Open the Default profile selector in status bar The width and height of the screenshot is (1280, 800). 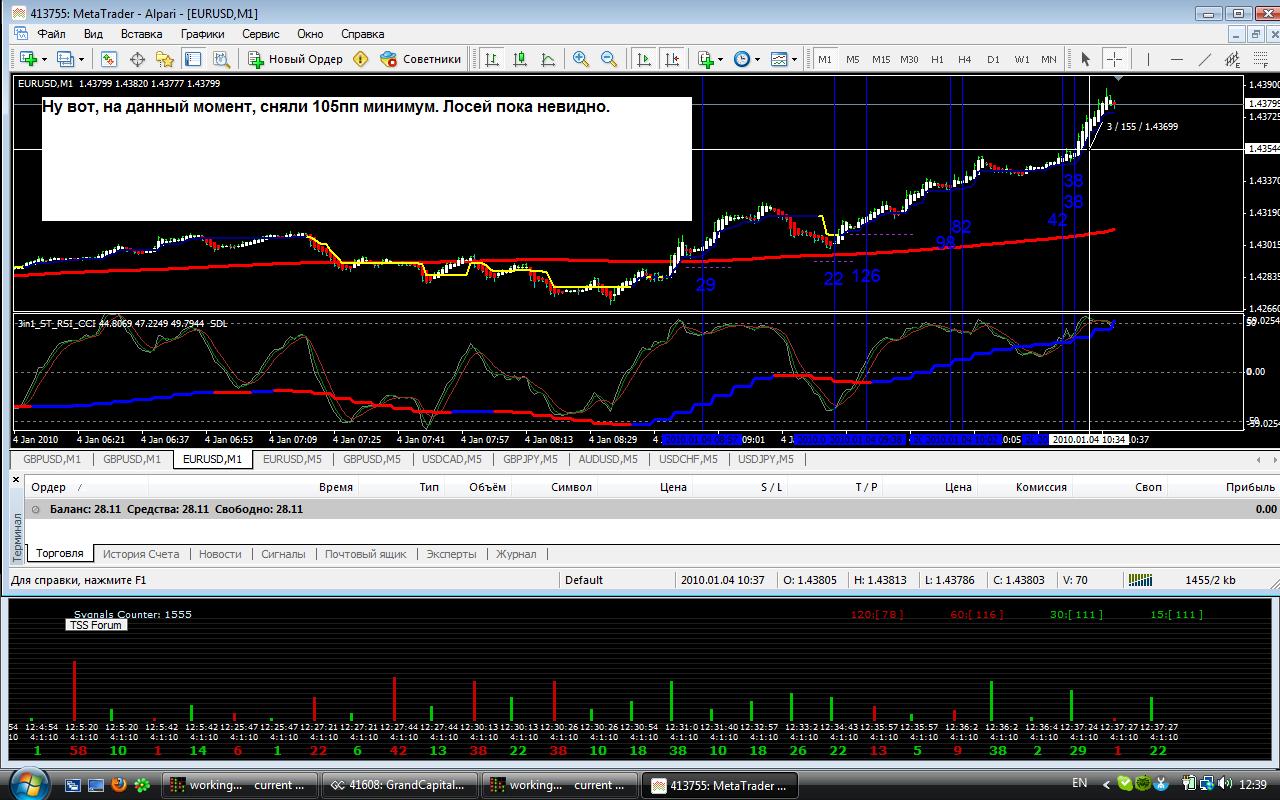point(617,579)
